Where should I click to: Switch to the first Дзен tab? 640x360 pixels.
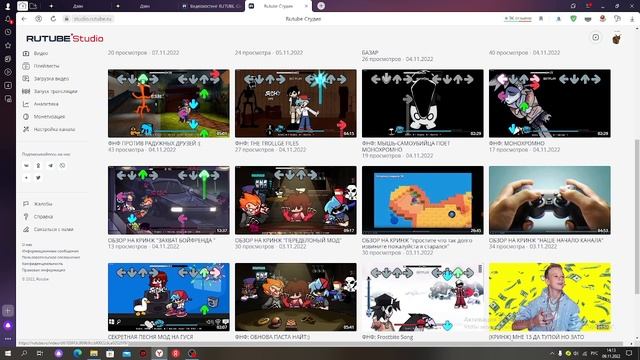(78, 6)
